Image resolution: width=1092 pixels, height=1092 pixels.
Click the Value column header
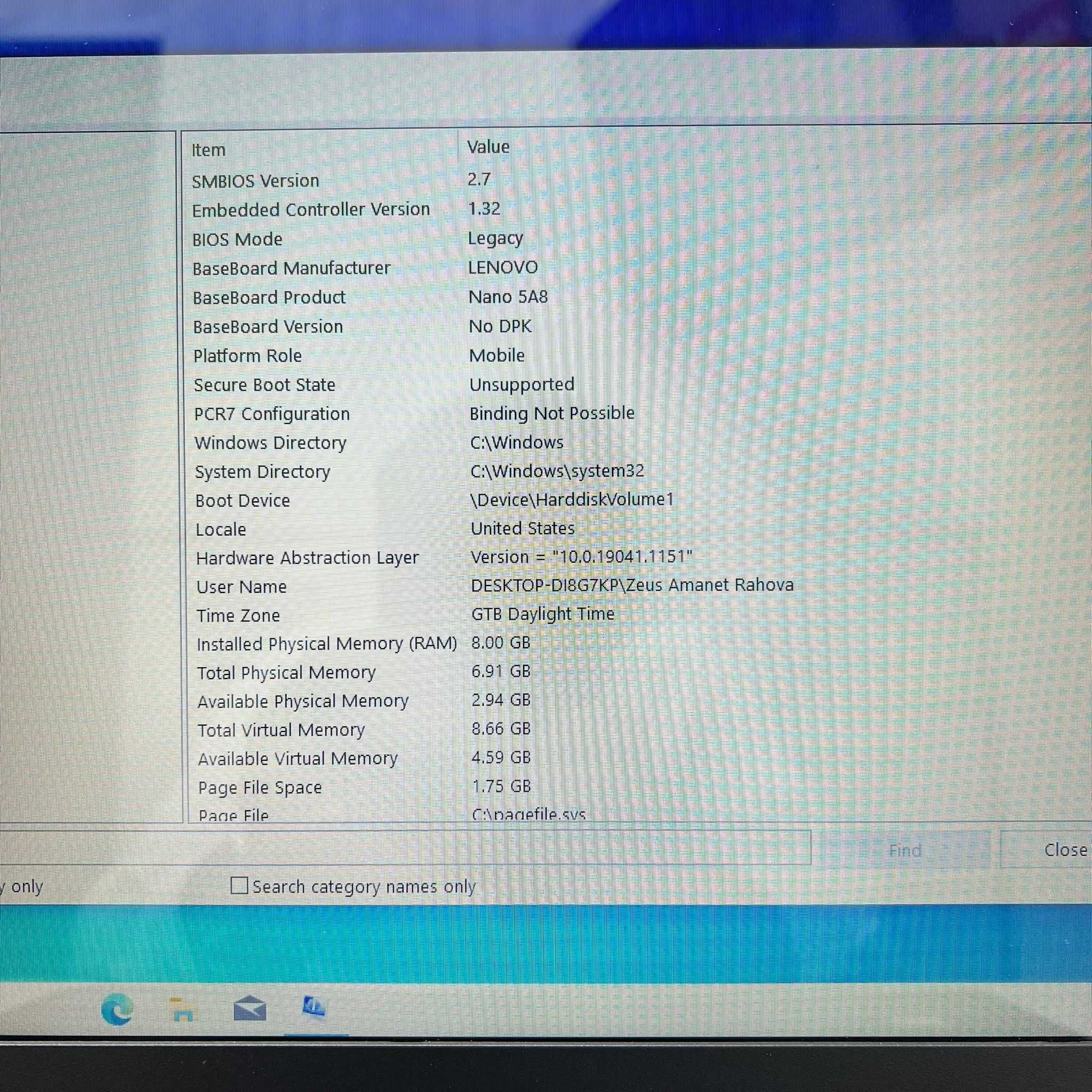point(488,147)
